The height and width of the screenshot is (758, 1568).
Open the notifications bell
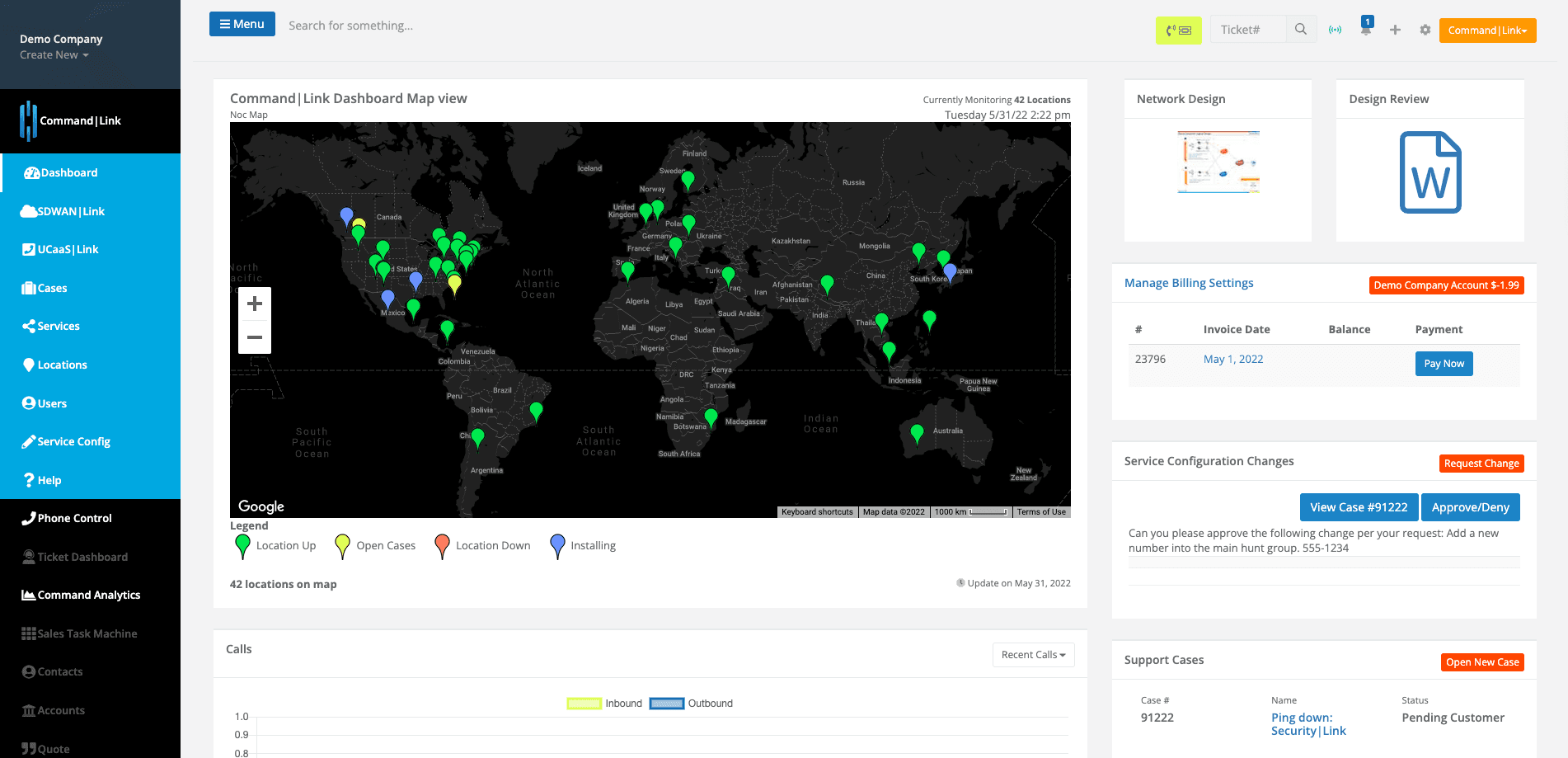pyautogui.click(x=1366, y=29)
